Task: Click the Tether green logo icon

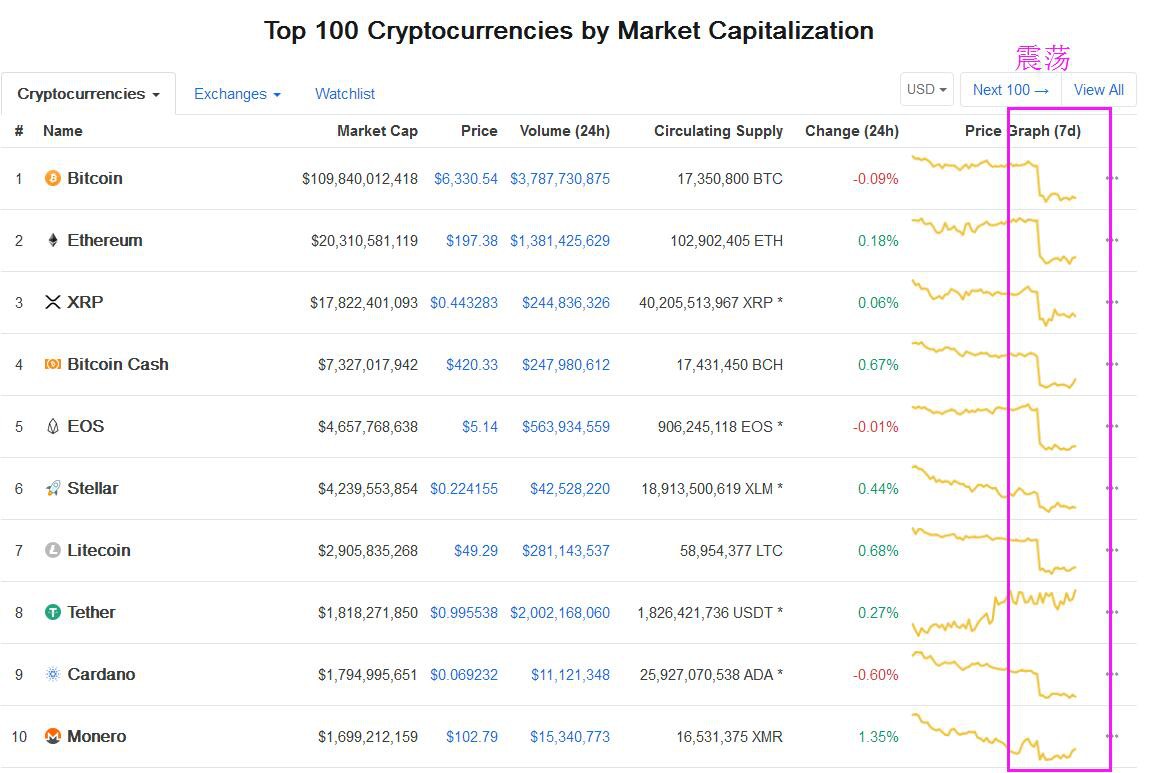Action: pos(52,612)
